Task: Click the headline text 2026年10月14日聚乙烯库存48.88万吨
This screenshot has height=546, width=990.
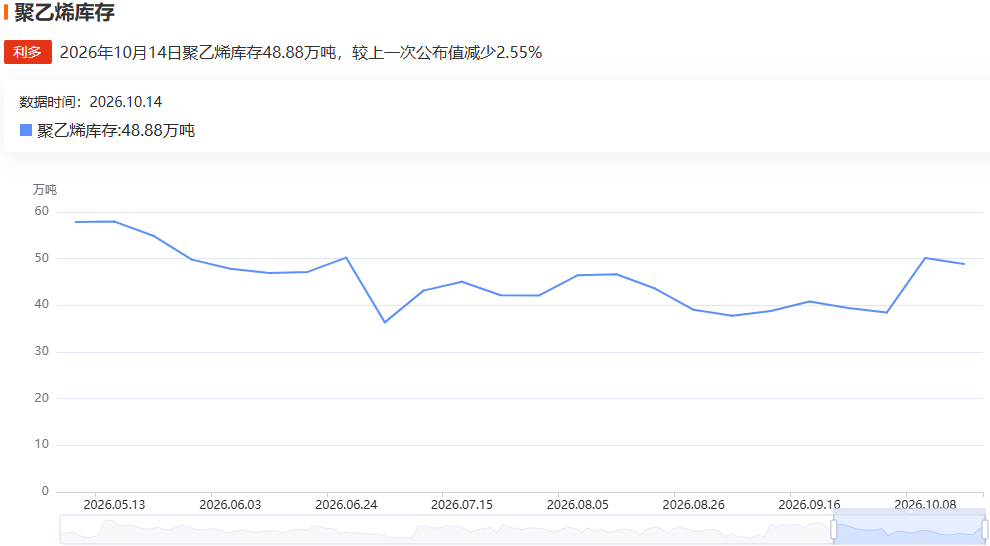Action: coord(198,52)
